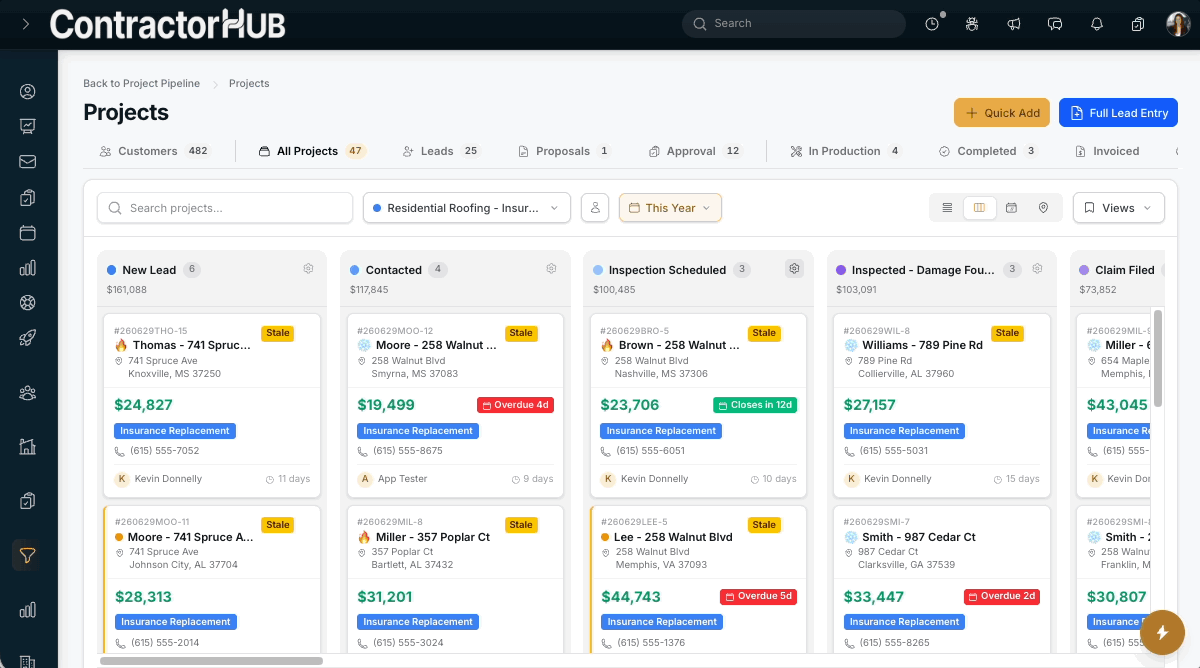The image size is (1200, 668).
Task: Open Inspection Scheduled column settings gear
Action: pyautogui.click(x=794, y=269)
